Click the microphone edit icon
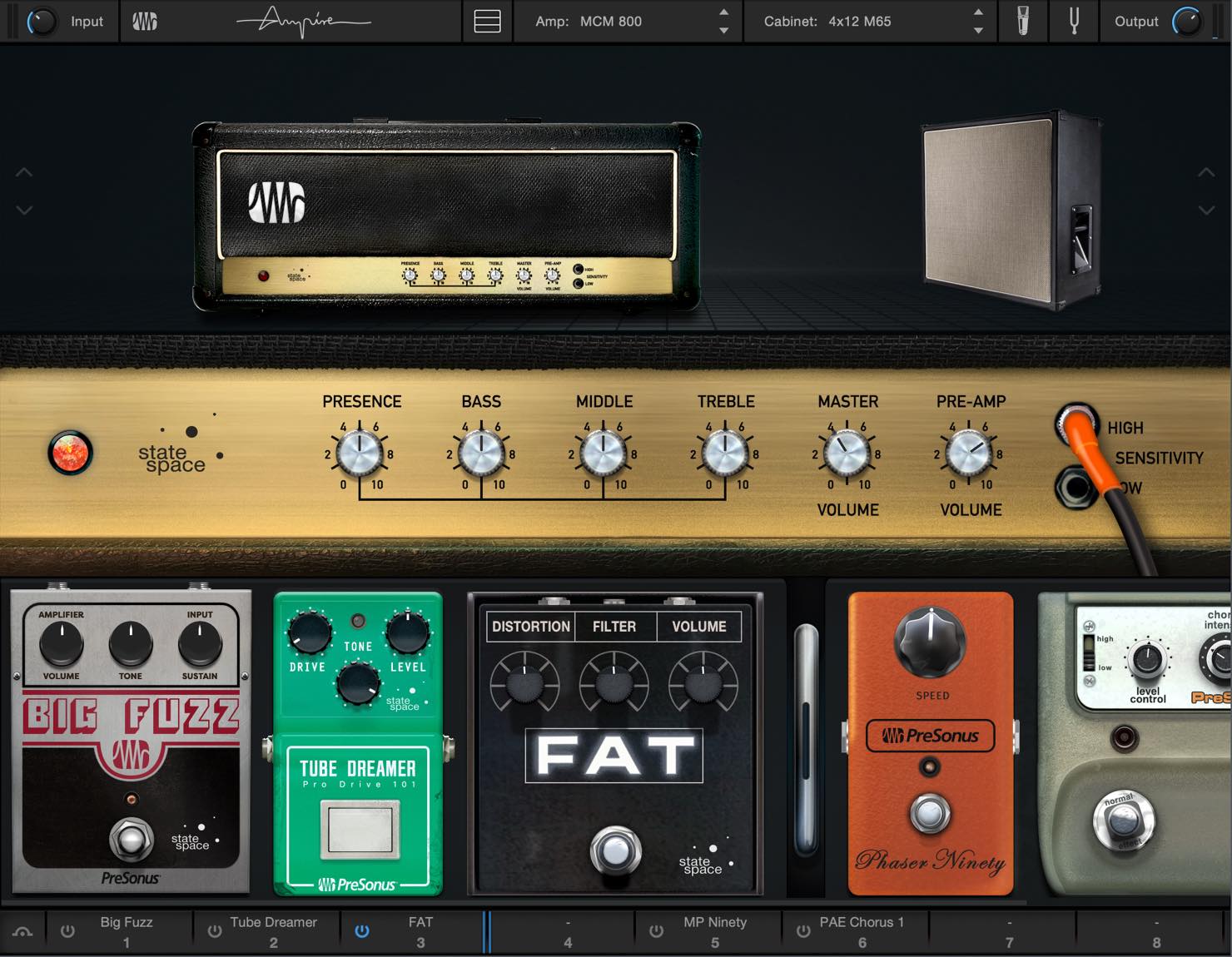1232x957 pixels. [1023, 21]
